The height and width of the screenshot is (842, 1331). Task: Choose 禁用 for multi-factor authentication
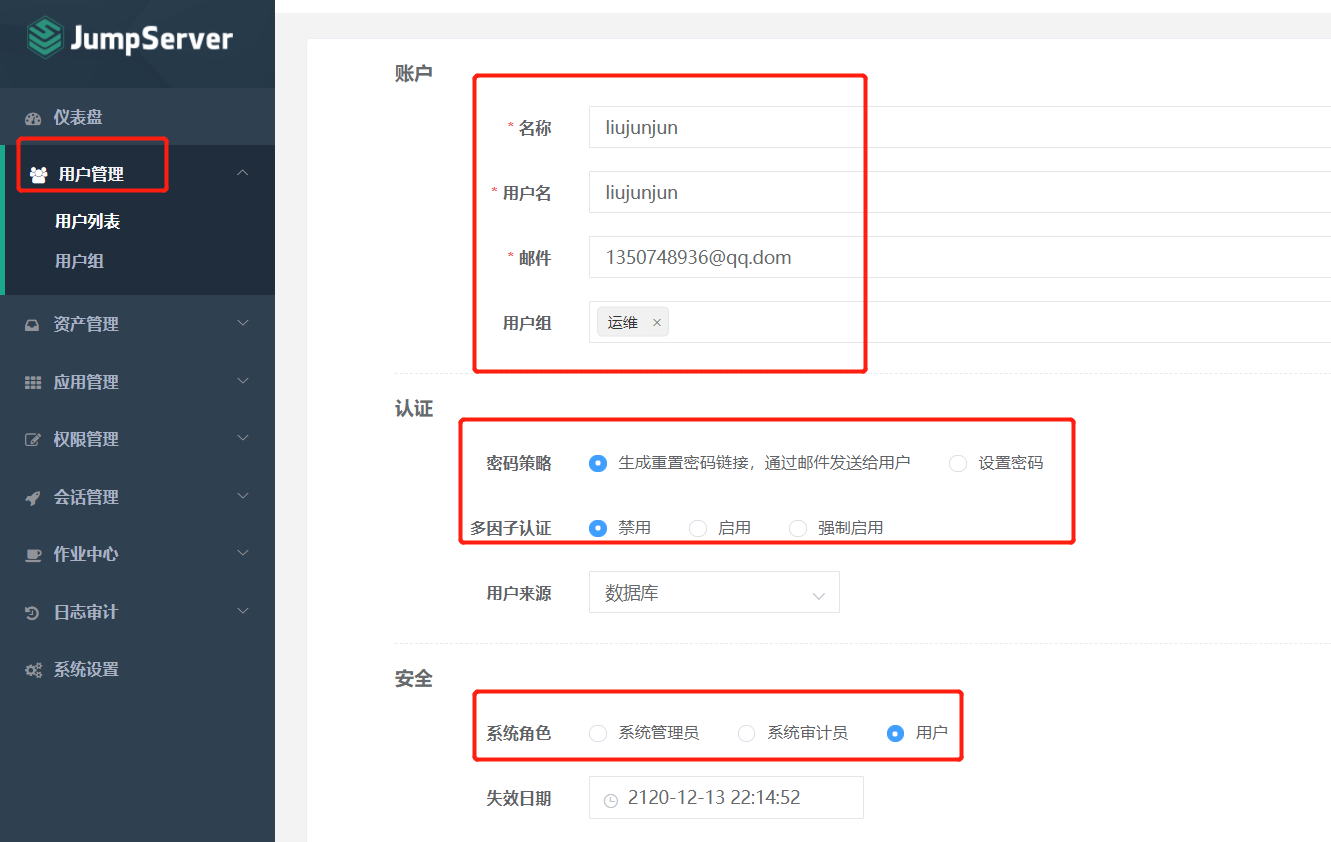pyautogui.click(x=598, y=528)
